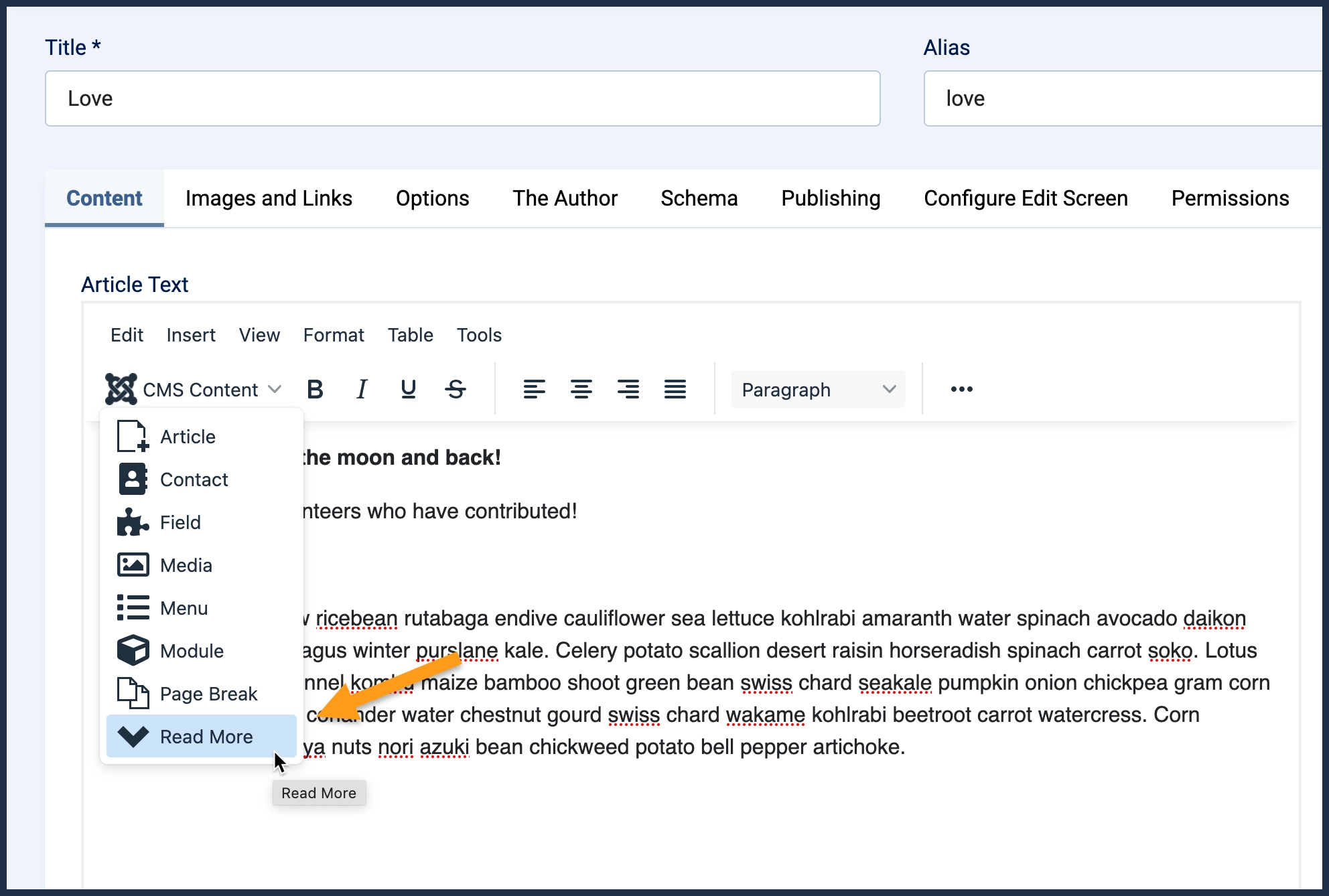This screenshot has height=896, width=1329.
Task: Choose Contact text from the CMS Content menu
Action: pyautogui.click(x=194, y=479)
